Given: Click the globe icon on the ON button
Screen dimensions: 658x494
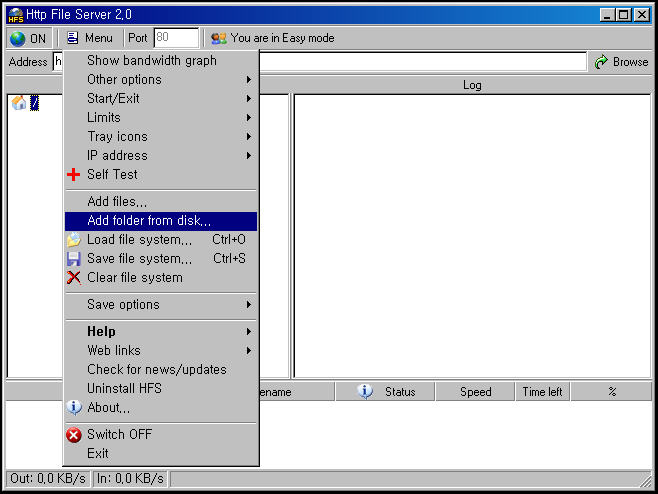Looking at the screenshot, I should tap(18, 39).
